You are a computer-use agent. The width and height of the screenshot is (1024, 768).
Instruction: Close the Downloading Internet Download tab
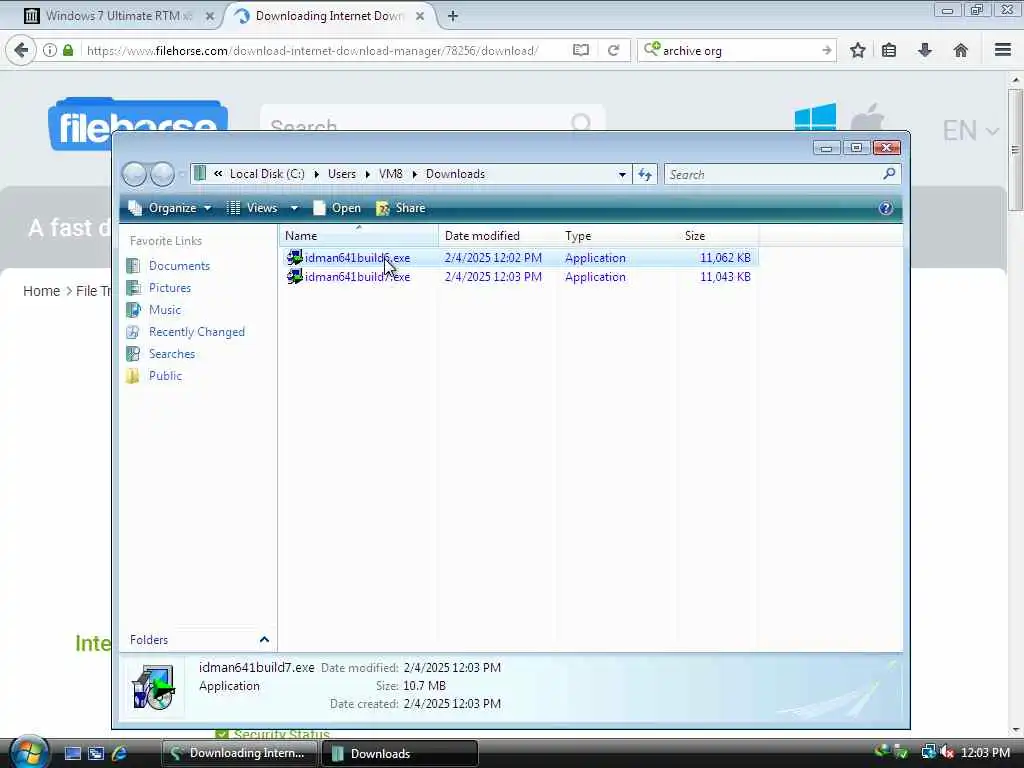pos(420,16)
